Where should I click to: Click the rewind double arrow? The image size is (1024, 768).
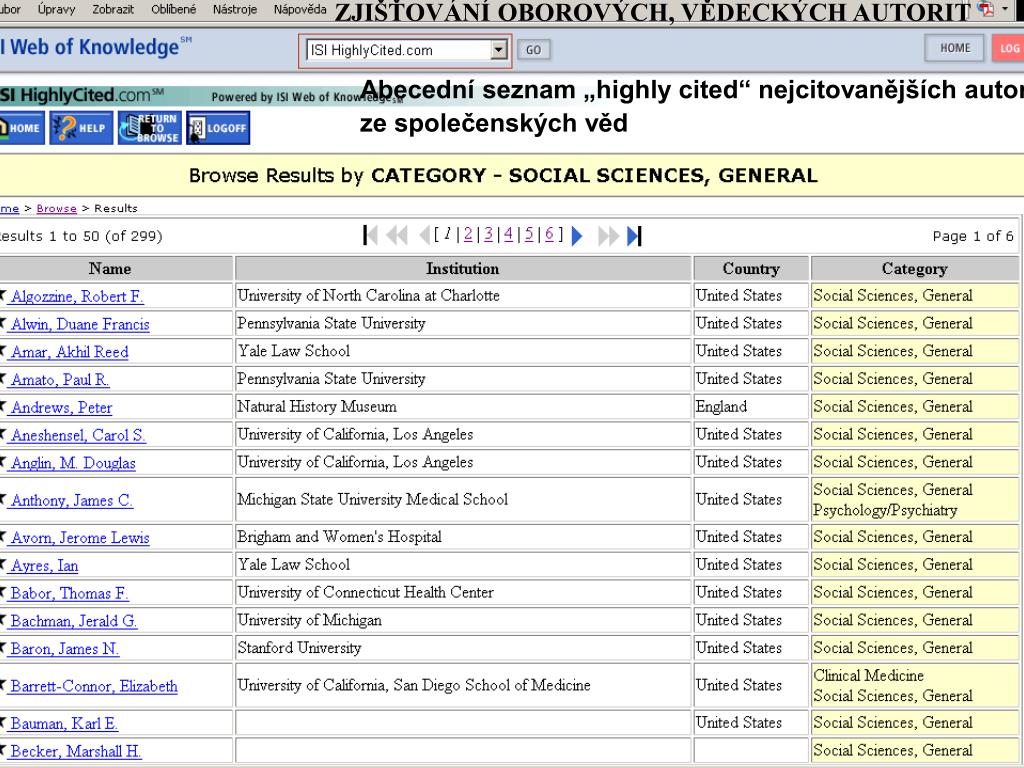click(397, 235)
